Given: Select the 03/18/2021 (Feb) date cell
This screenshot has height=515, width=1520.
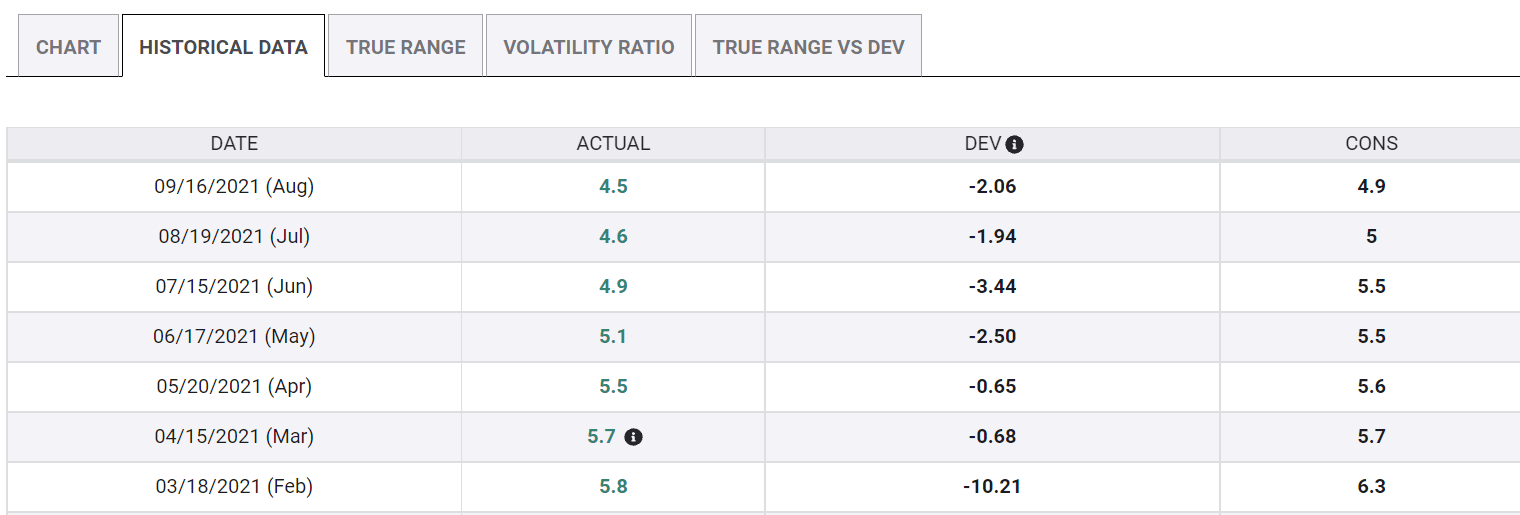Looking at the screenshot, I should coord(234,486).
